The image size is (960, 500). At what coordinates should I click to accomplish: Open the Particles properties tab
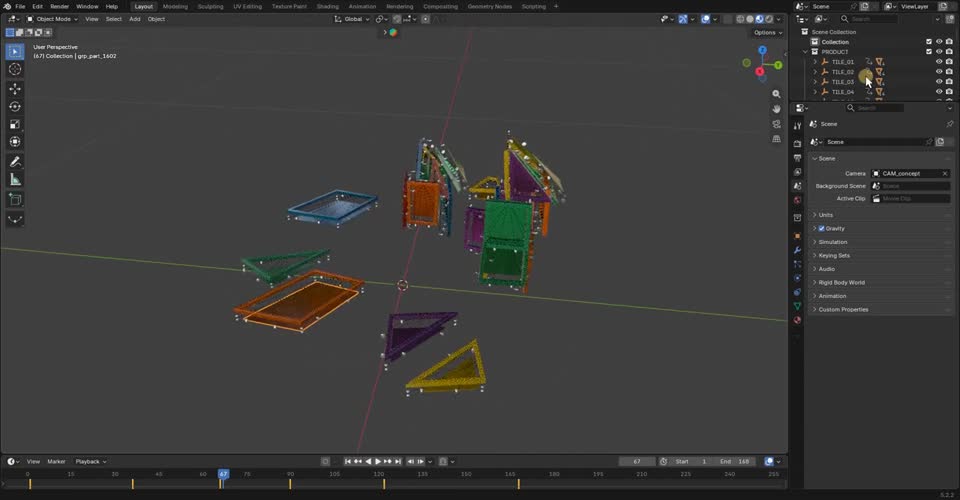797,264
